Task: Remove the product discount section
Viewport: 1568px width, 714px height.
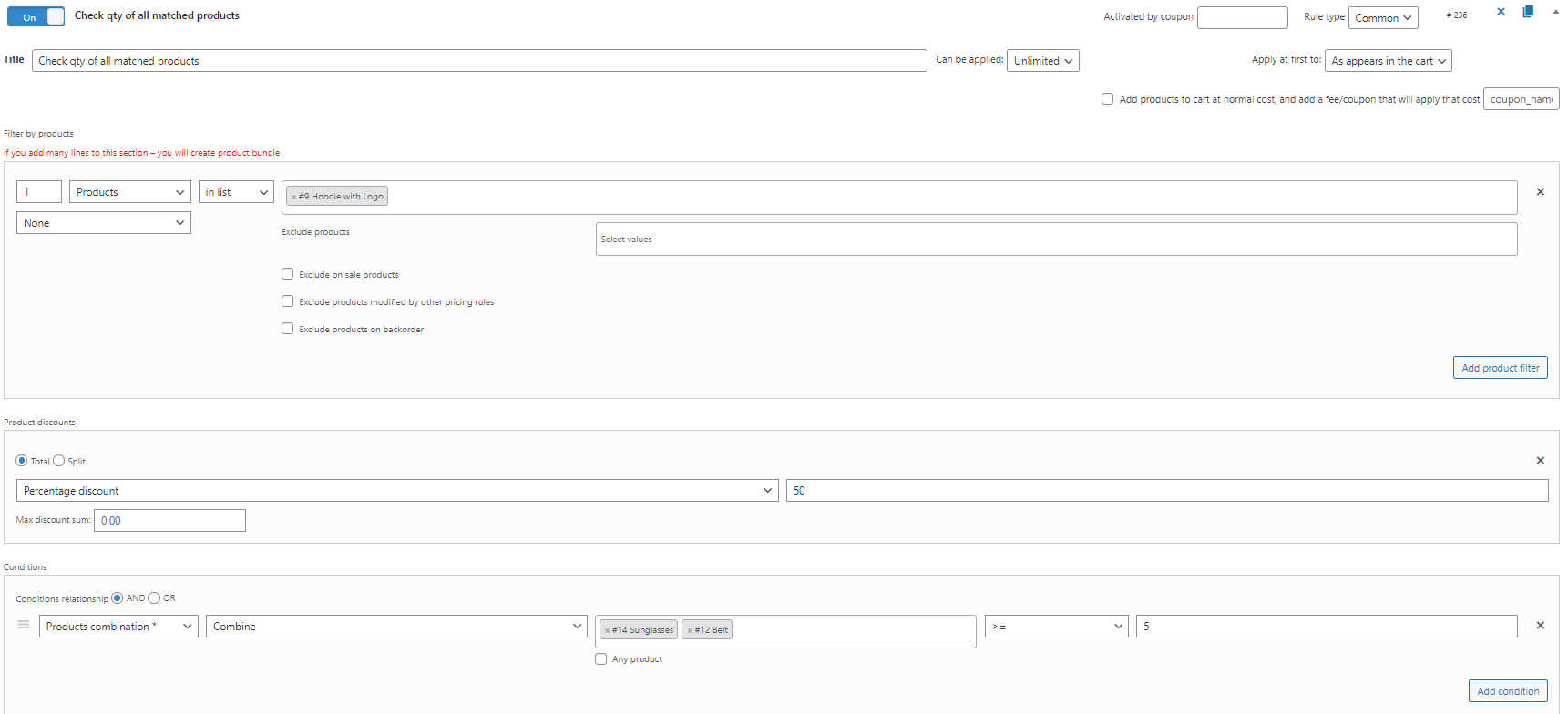Action: pos(1541,461)
